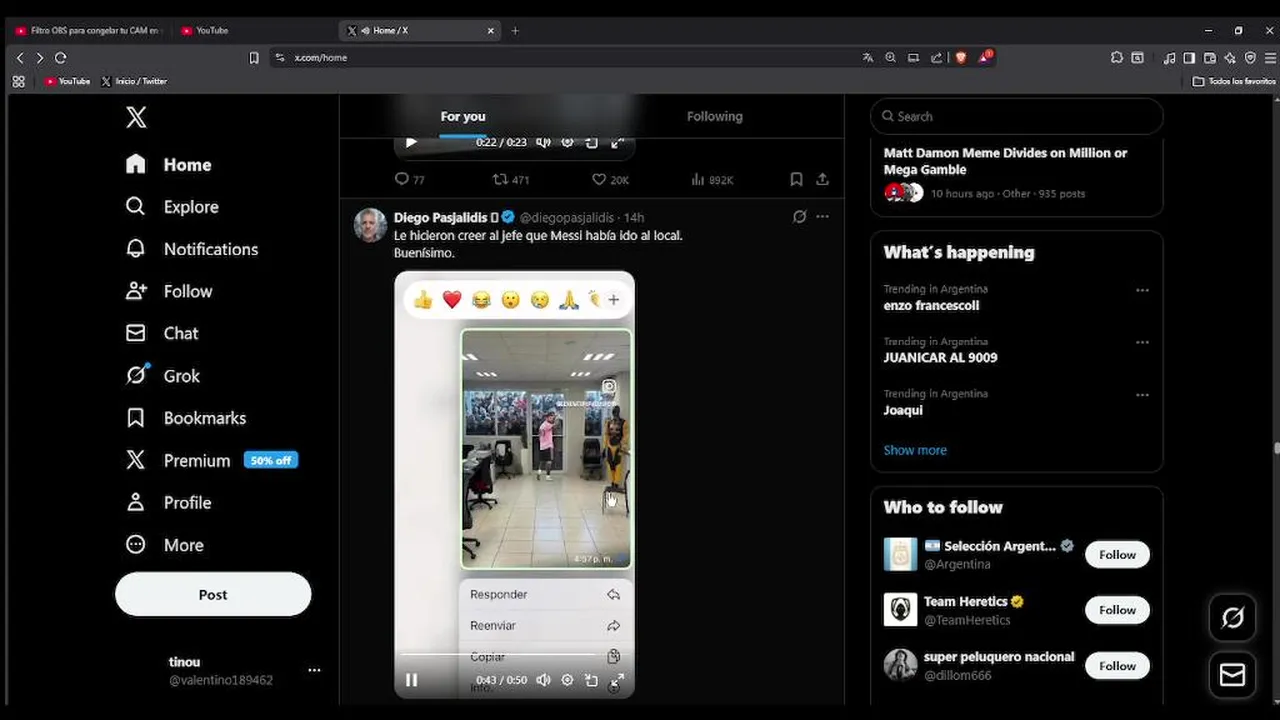Open trending topic Joaqui
Screen dimensions: 1280x720
903,410
